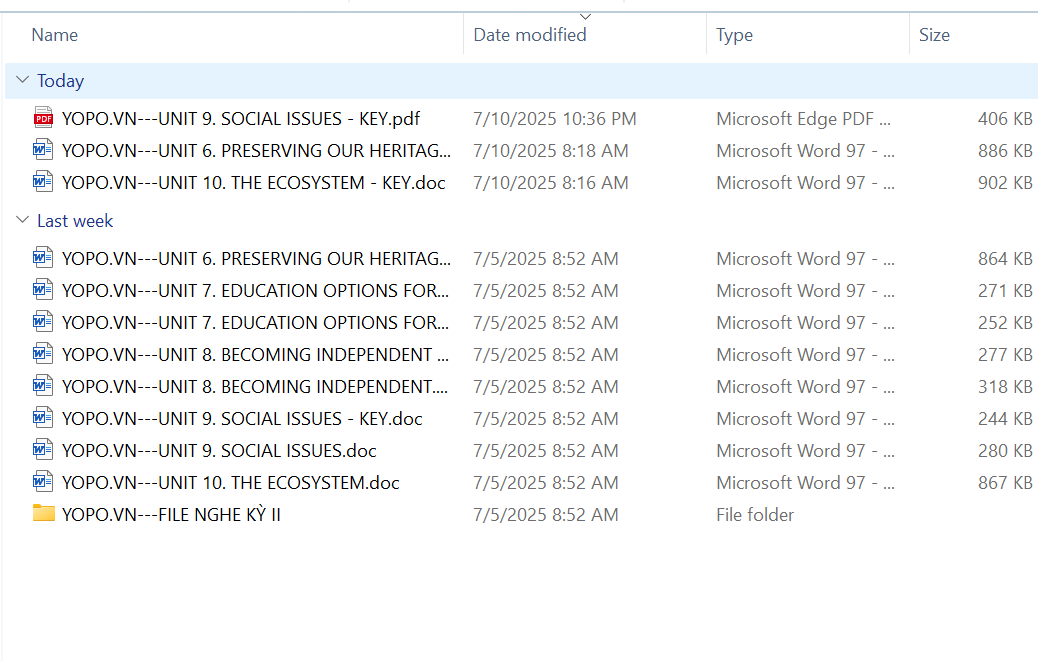
Task: Select the 318 KB UNIT 8 BECOMING INDEPENDENT file
Action: tap(254, 386)
